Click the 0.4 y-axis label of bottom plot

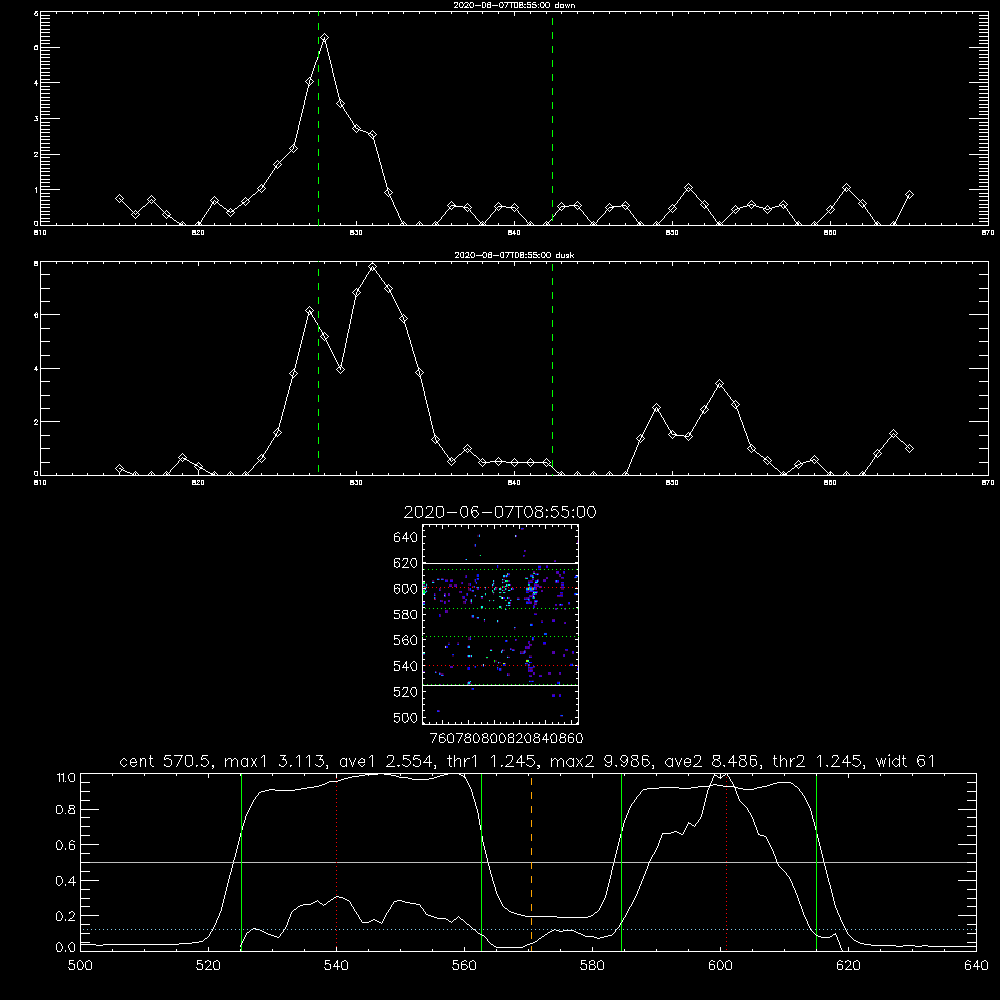click(x=66, y=881)
